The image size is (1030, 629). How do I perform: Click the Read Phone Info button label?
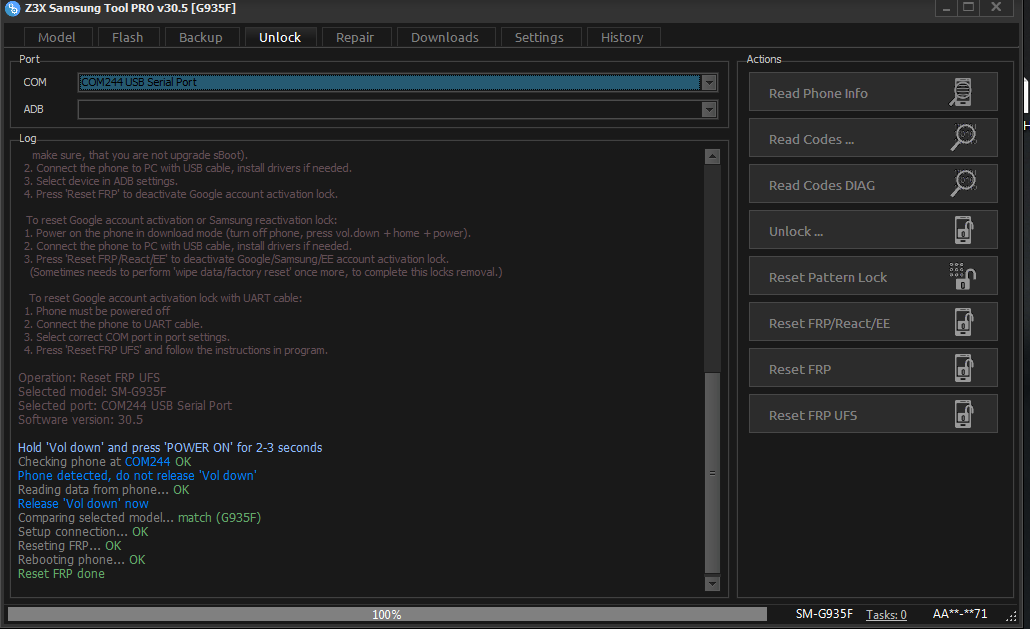818,93
